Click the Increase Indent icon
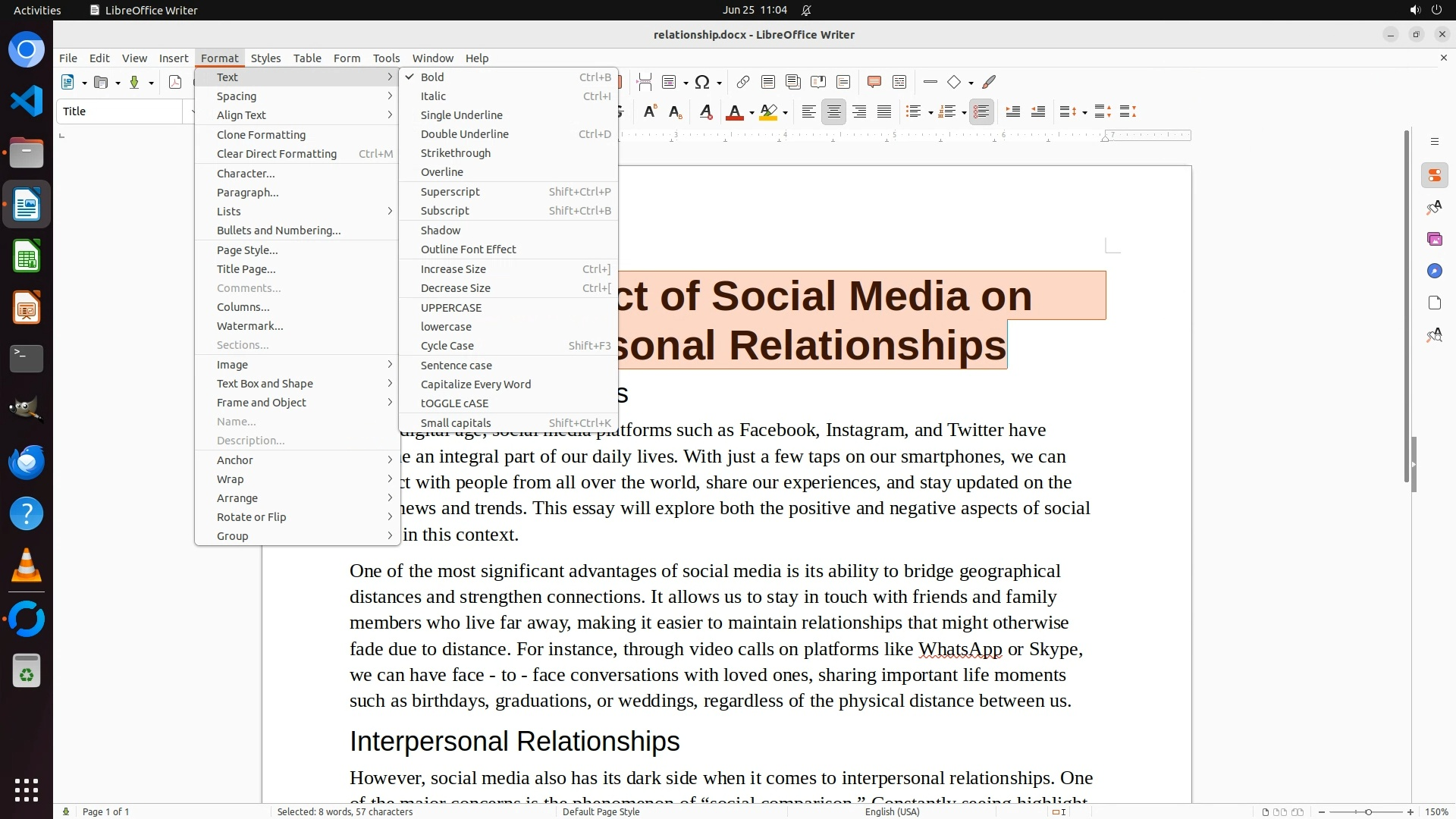The height and width of the screenshot is (819, 1456). coord(1012,112)
